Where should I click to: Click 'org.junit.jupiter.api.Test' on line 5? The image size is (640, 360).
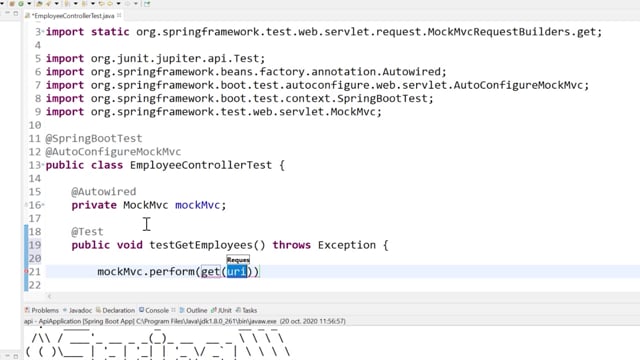click(175, 58)
